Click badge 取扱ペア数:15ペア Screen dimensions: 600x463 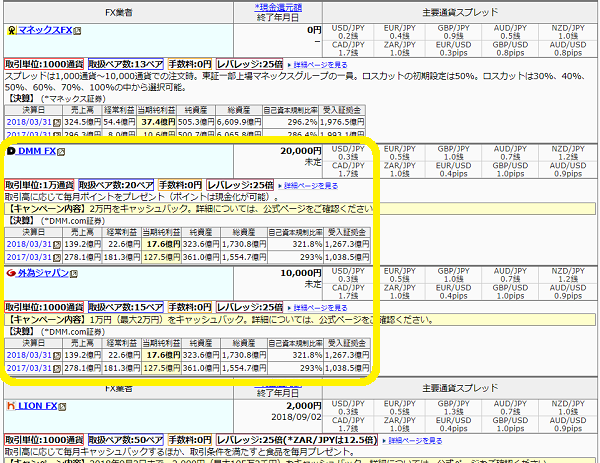[126, 307]
